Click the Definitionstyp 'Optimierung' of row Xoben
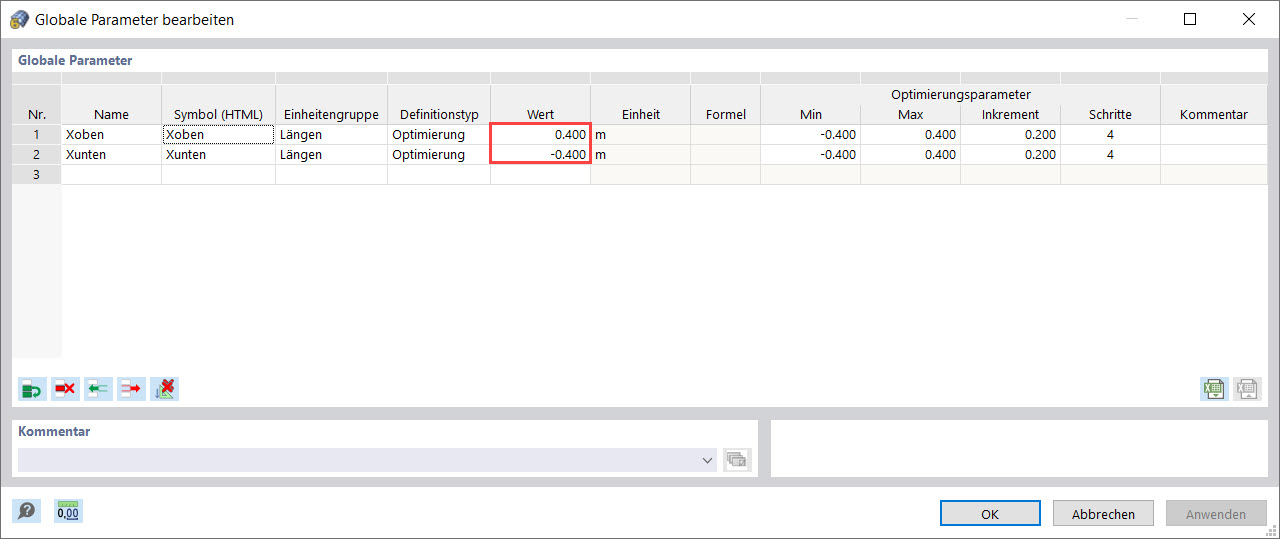This screenshot has height=539, width=1280. 439,134
